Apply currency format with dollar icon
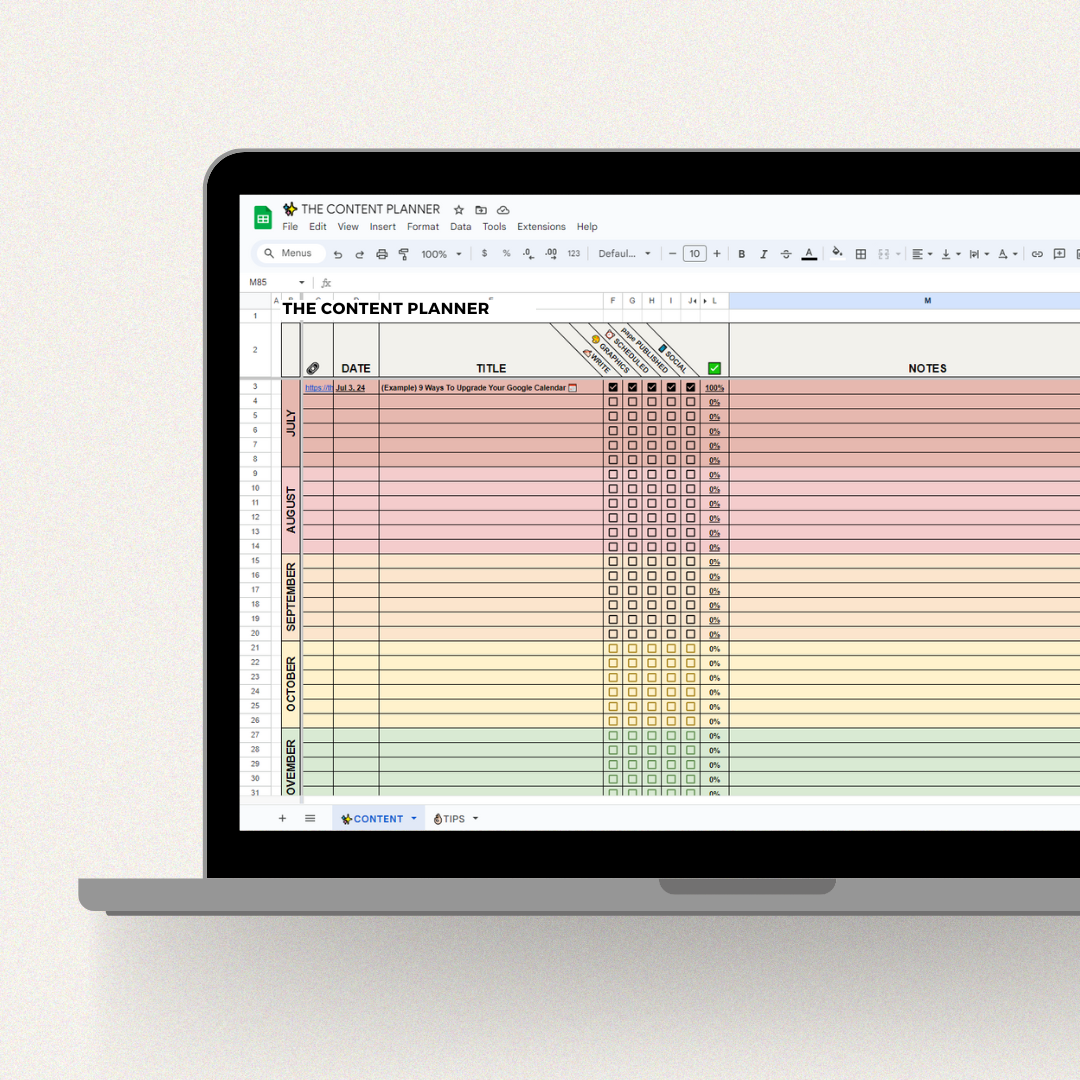 click(x=484, y=253)
